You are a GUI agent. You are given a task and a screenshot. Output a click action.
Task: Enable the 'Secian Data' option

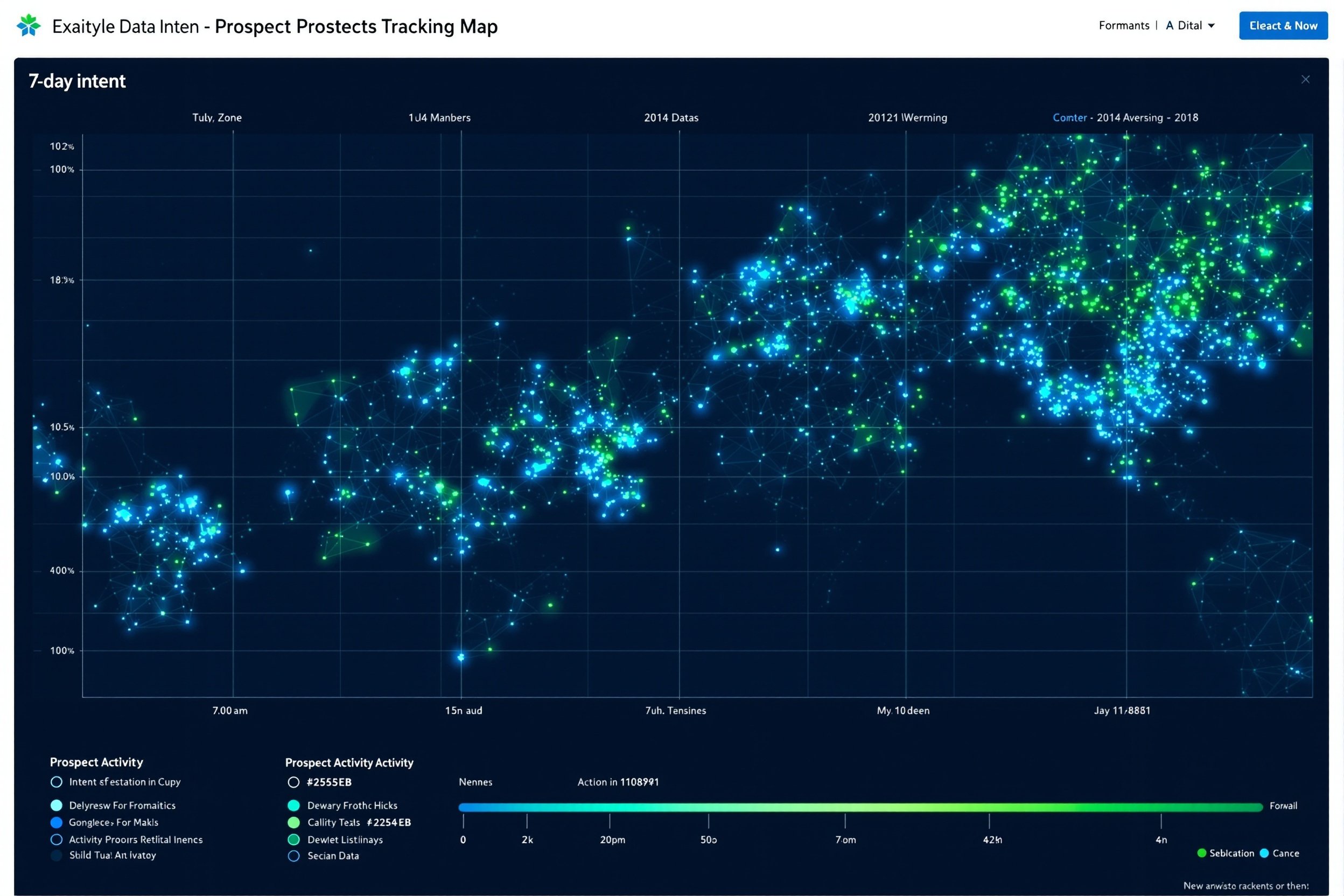coord(293,856)
